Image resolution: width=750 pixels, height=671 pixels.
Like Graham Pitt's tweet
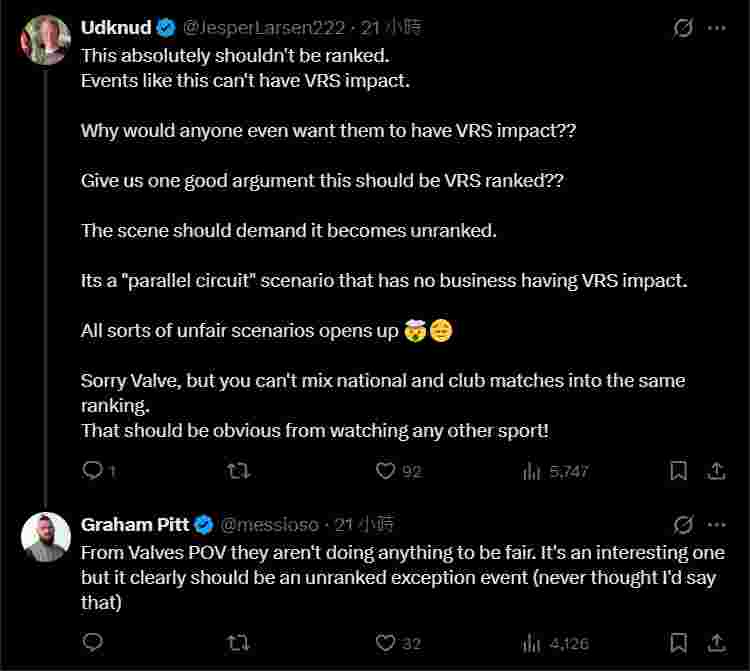(386, 642)
